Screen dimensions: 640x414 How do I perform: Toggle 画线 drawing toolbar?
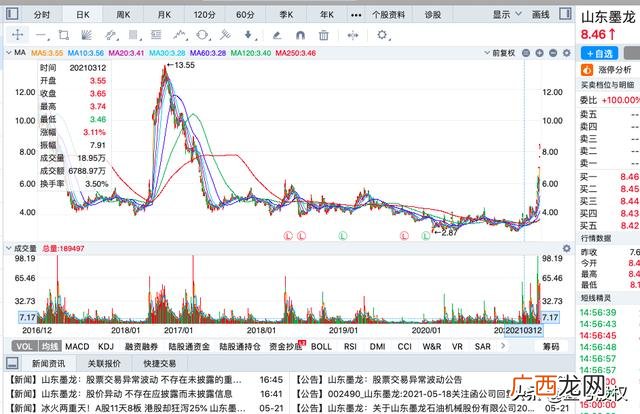[541, 15]
